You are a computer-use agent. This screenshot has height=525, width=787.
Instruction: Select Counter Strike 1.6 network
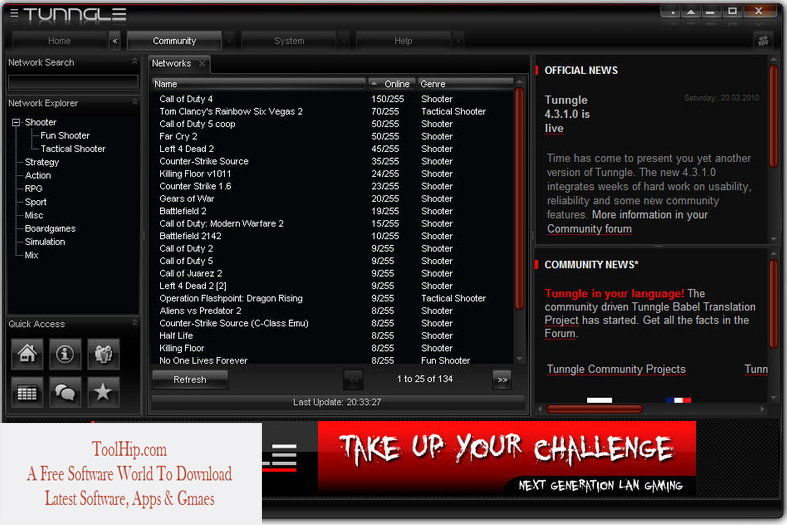333,186
